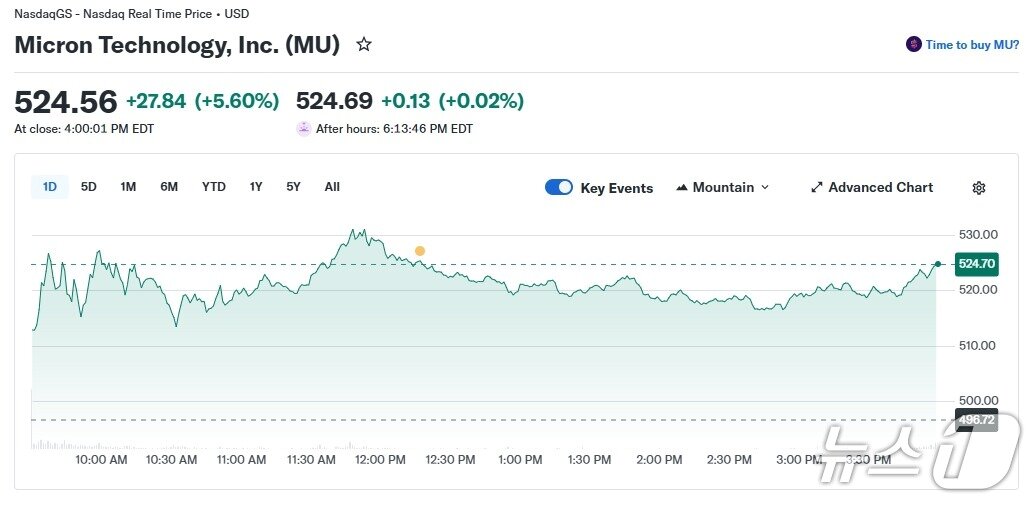Switch chart to 1Y range

[256, 187]
